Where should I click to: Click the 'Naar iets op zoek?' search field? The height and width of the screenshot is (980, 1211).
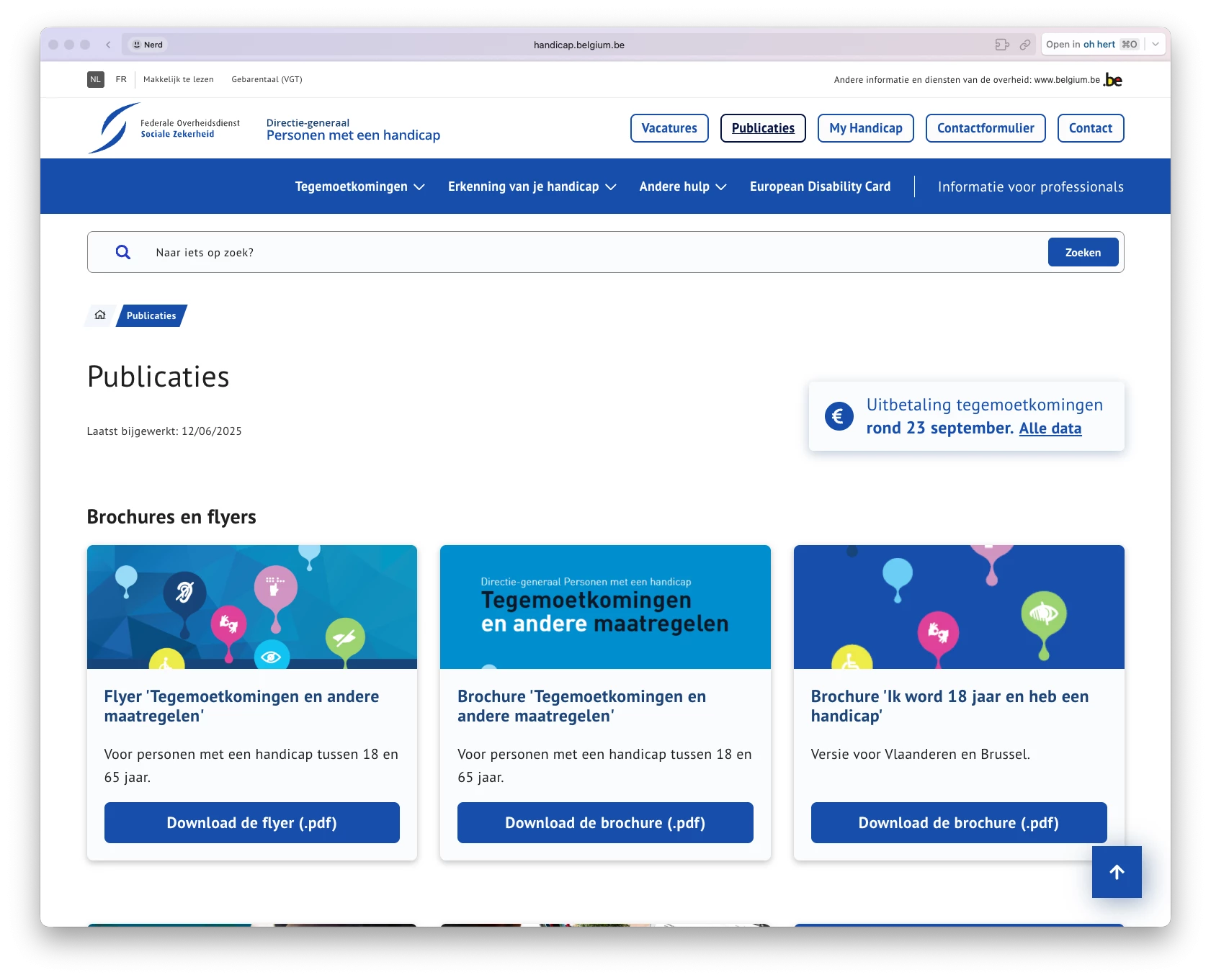(591, 253)
